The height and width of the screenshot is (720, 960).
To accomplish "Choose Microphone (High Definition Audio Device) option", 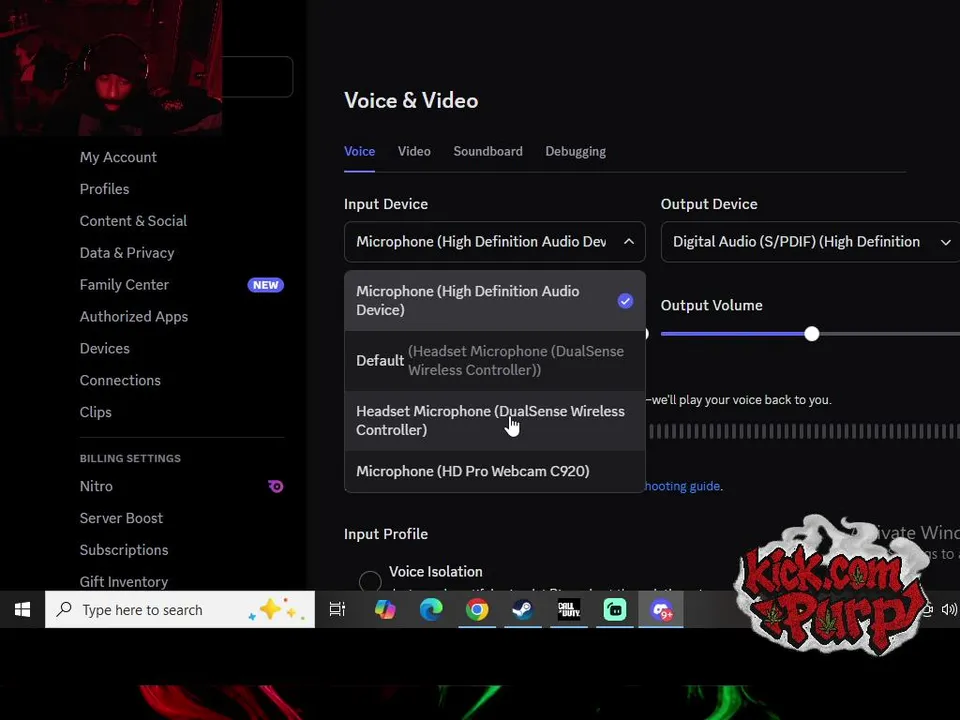I will 495,301.
